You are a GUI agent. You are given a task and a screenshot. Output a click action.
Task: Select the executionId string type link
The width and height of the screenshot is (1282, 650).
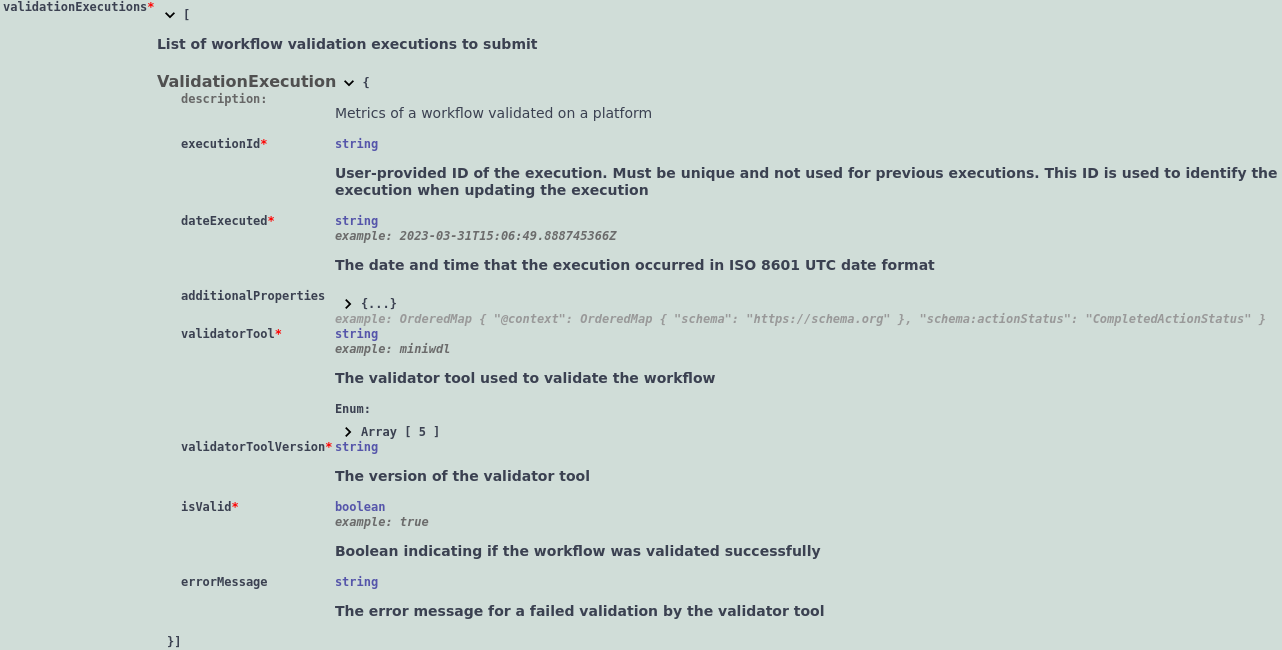(x=355, y=143)
